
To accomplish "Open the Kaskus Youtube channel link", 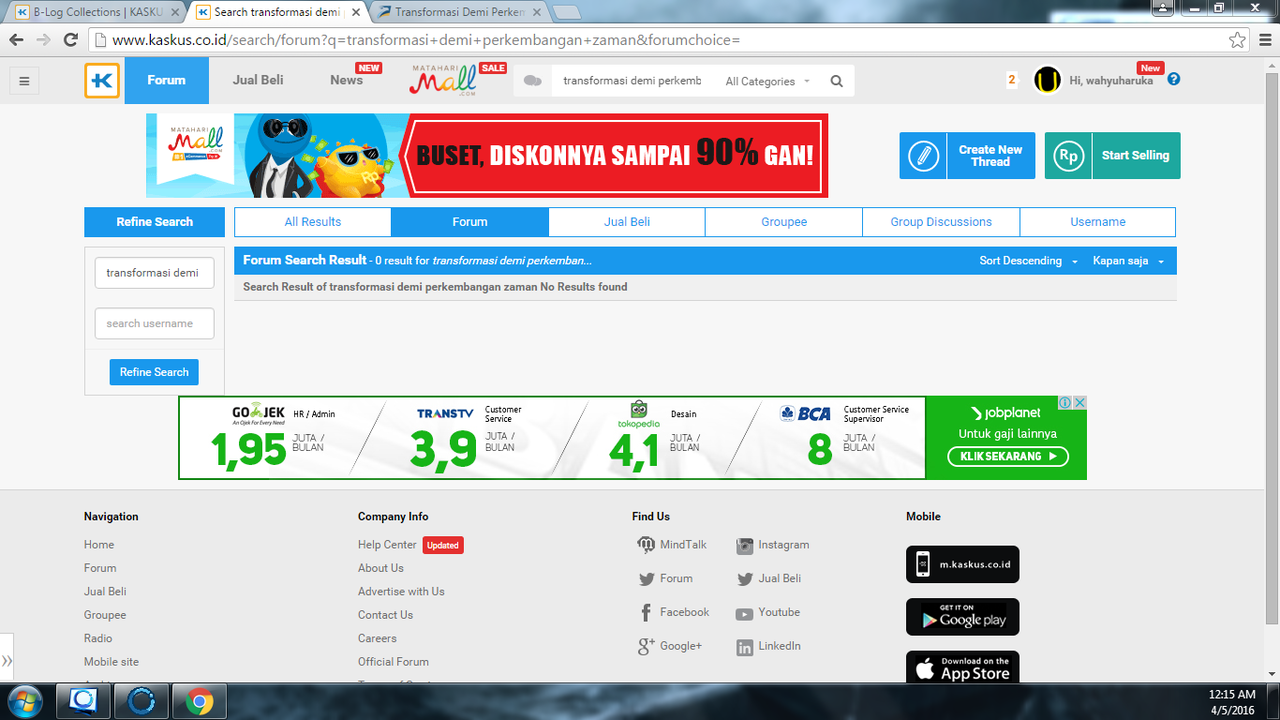I will pyautogui.click(x=768, y=612).
